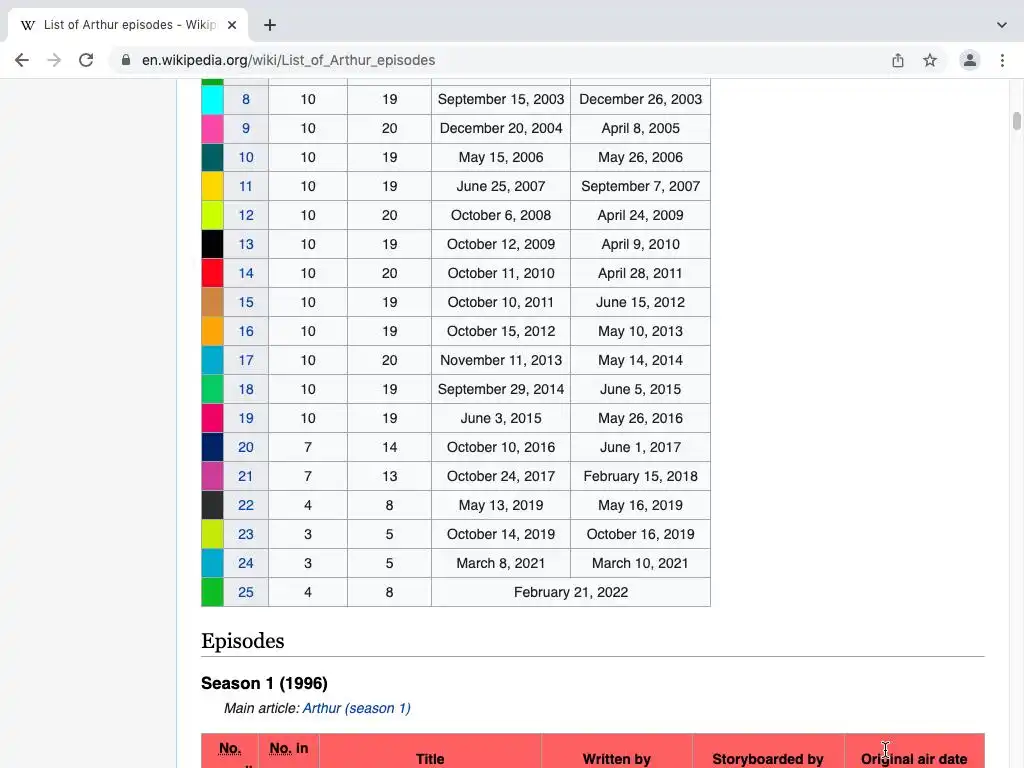This screenshot has height=768, width=1024.
Task: Open the season 8 link
Action: click(x=246, y=99)
